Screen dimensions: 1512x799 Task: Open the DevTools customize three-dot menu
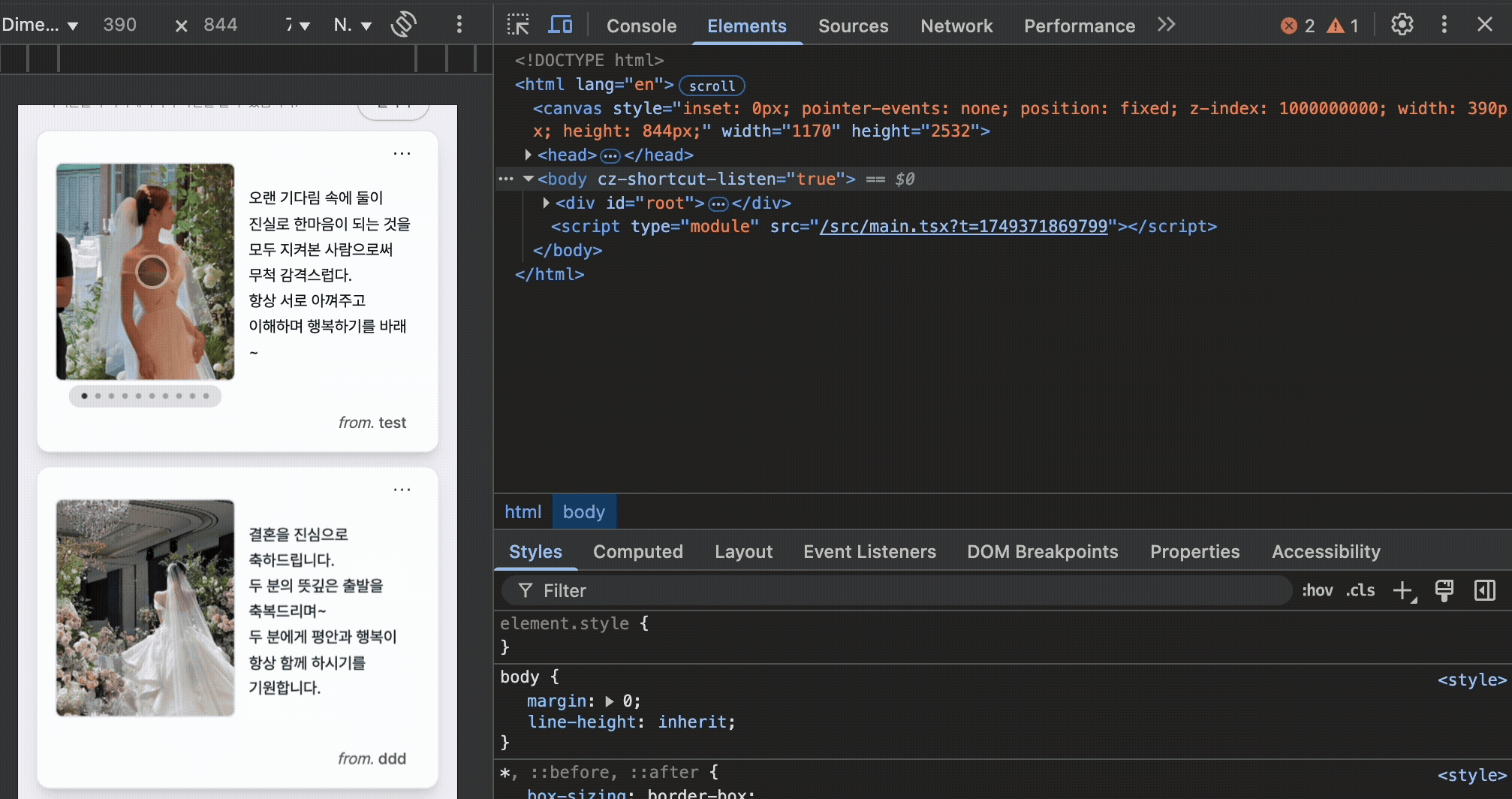pyautogui.click(x=1444, y=25)
